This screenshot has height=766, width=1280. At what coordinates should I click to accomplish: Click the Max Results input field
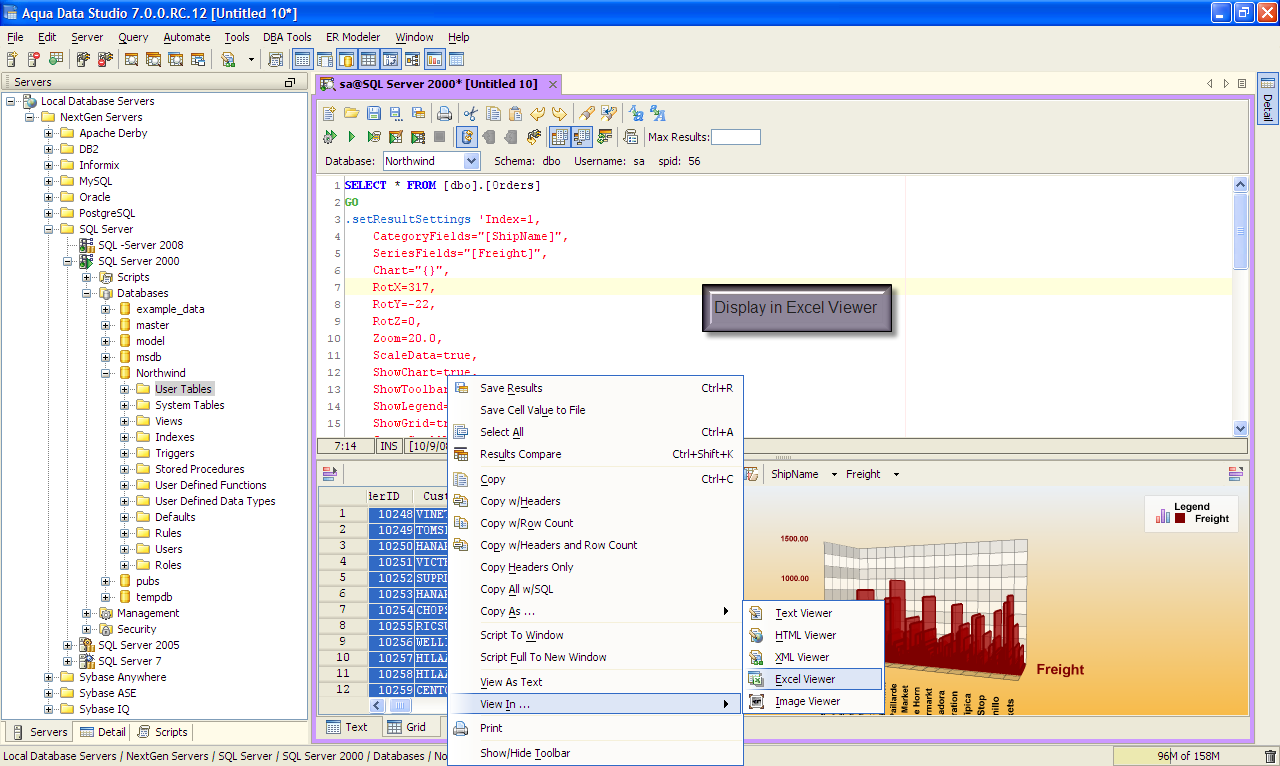[x=735, y=137]
